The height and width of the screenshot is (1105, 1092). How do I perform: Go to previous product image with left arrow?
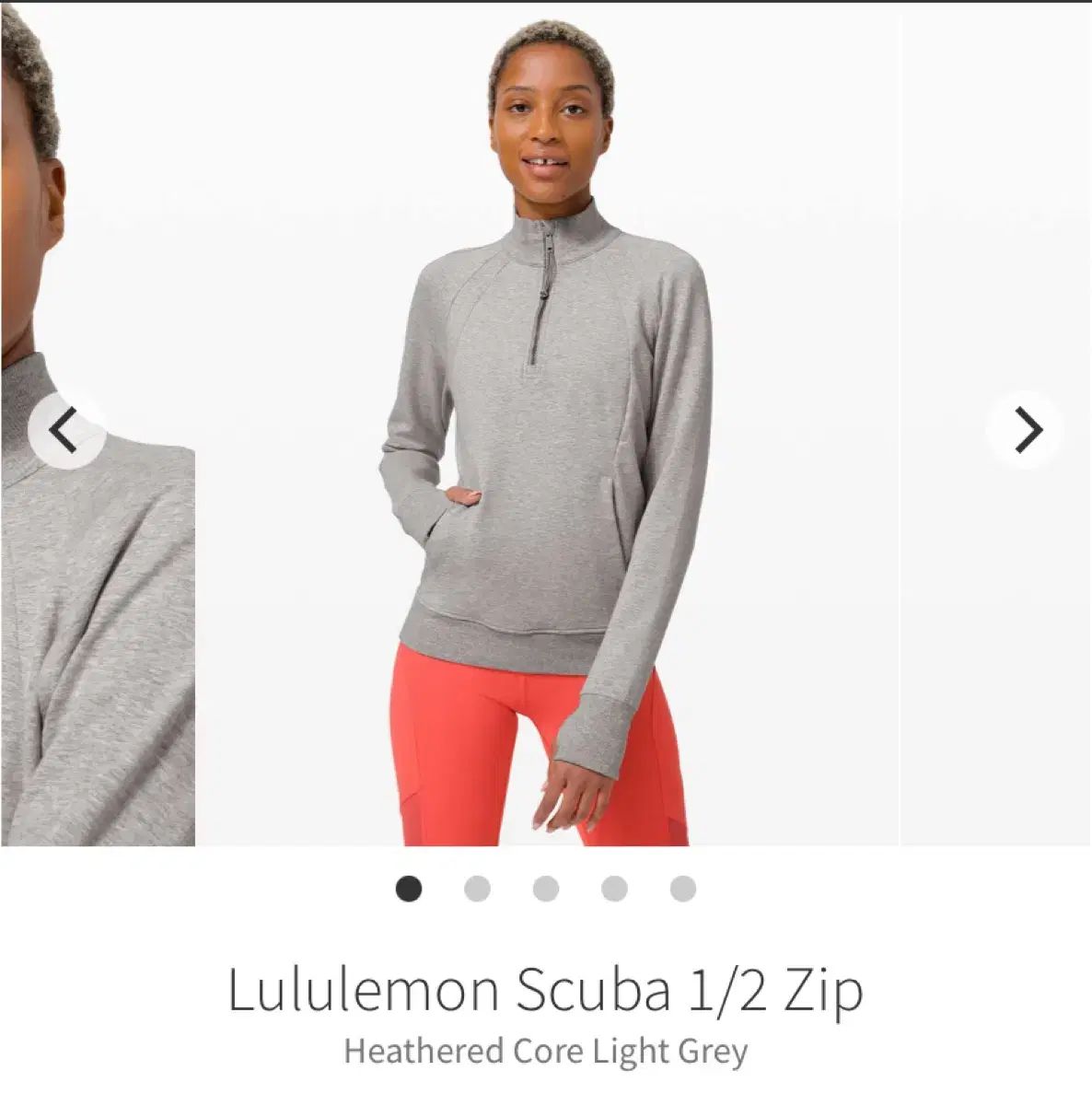coord(64,430)
